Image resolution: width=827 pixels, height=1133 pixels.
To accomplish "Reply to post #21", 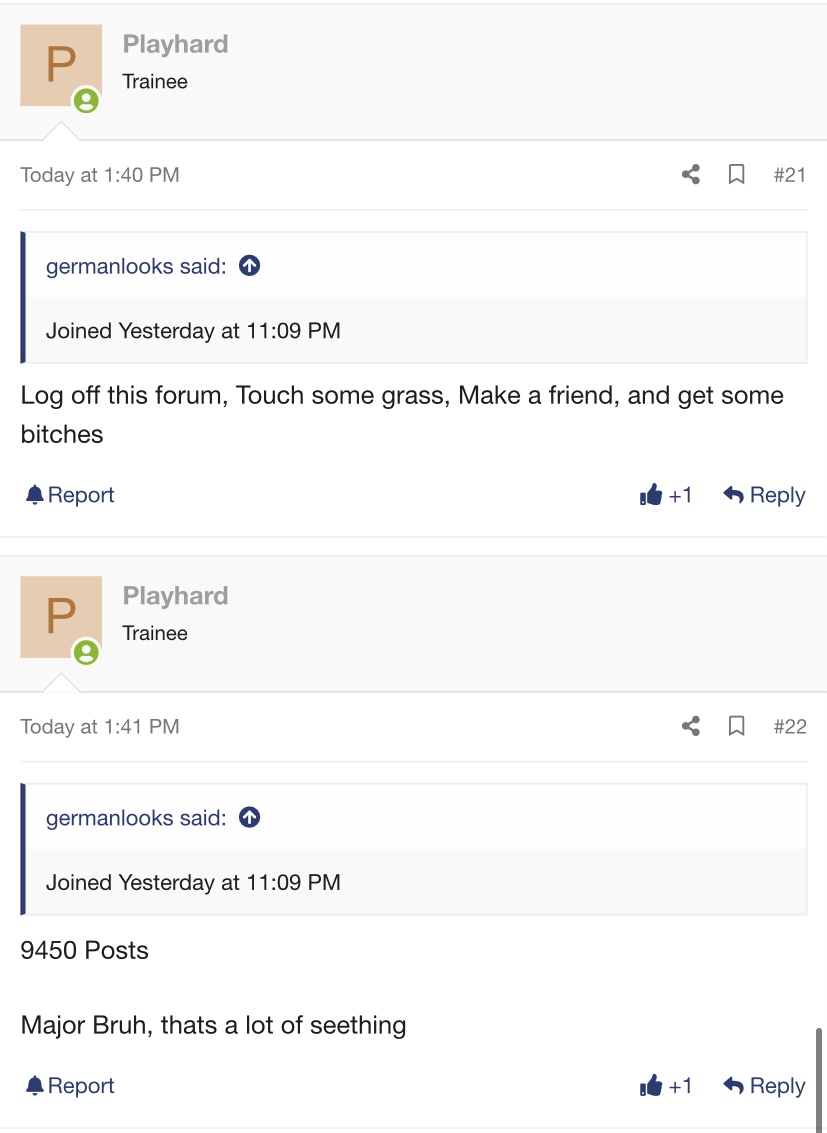I will click(x=764, y=495).
